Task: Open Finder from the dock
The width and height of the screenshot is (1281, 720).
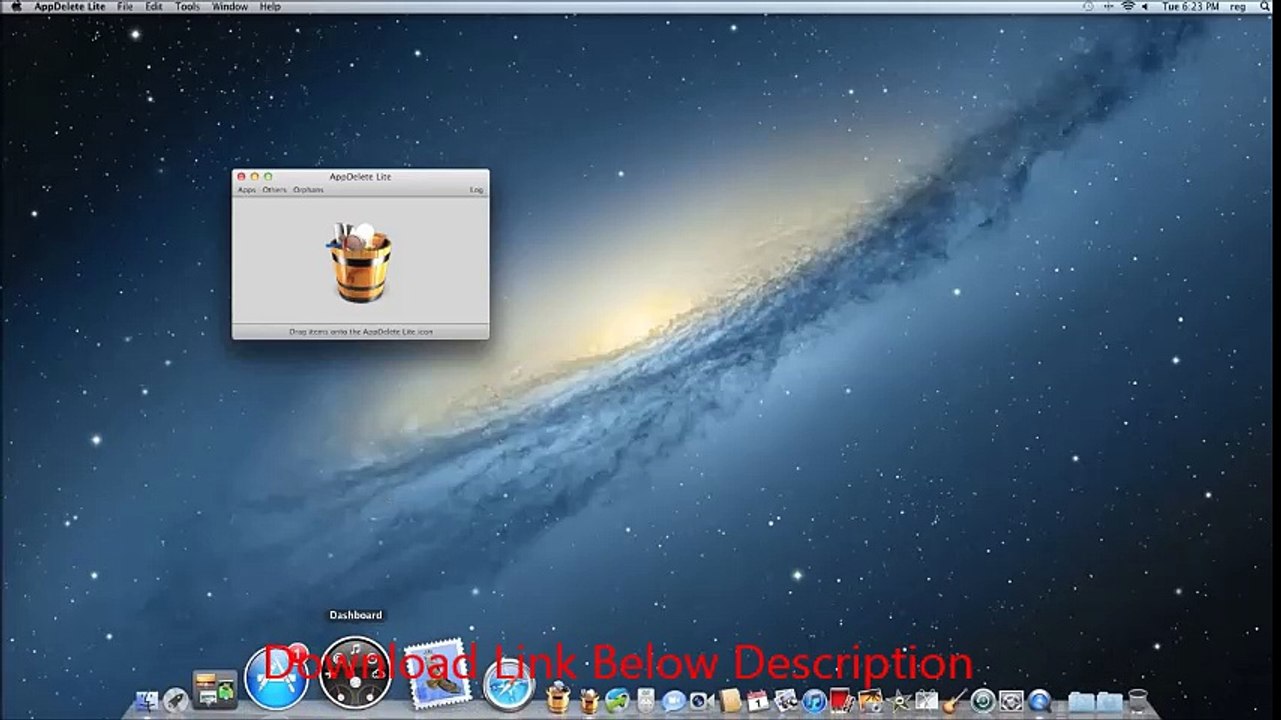Action: click(147, 701)
